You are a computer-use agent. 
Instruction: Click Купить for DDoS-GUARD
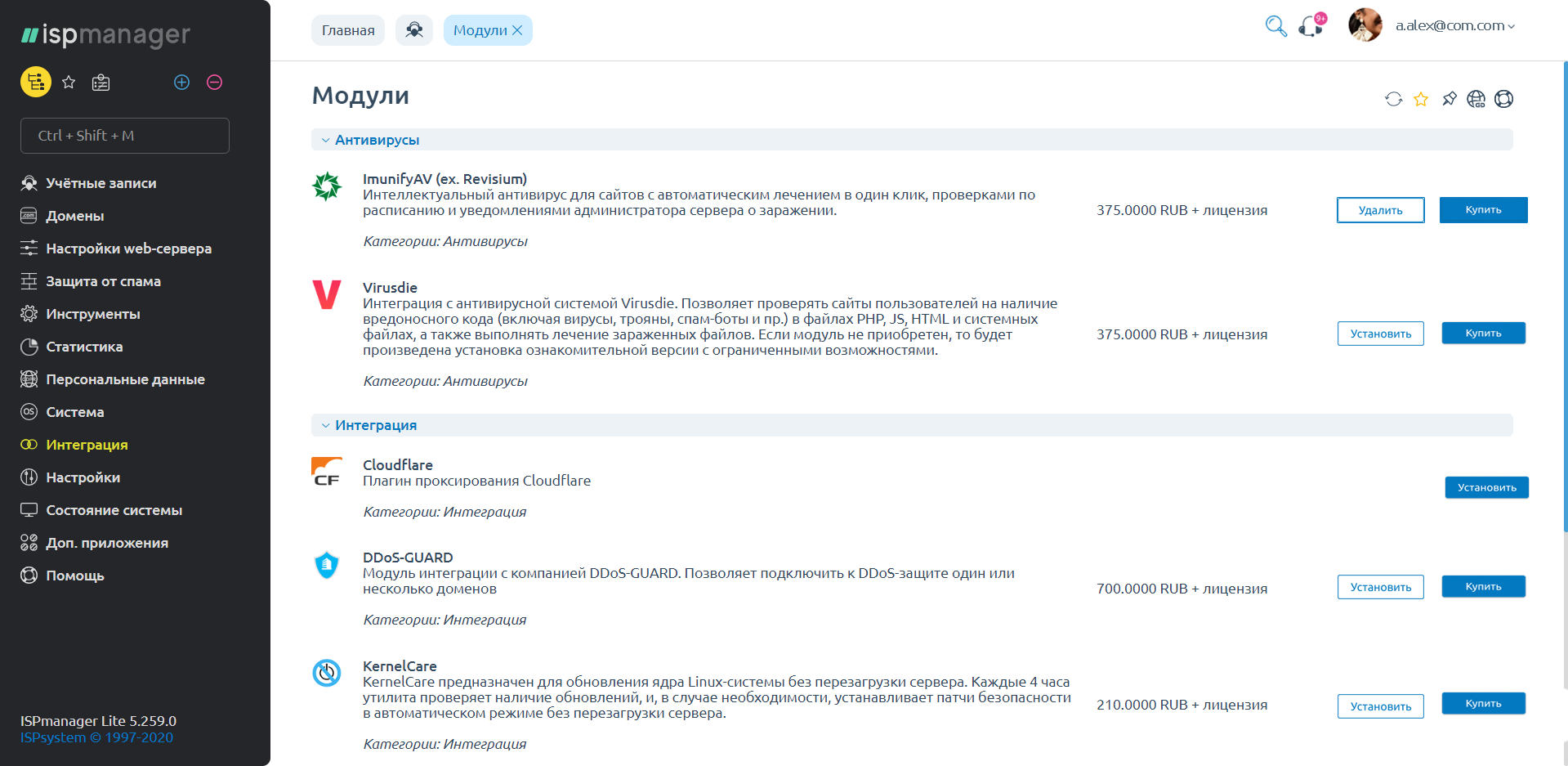point(1484,586)
